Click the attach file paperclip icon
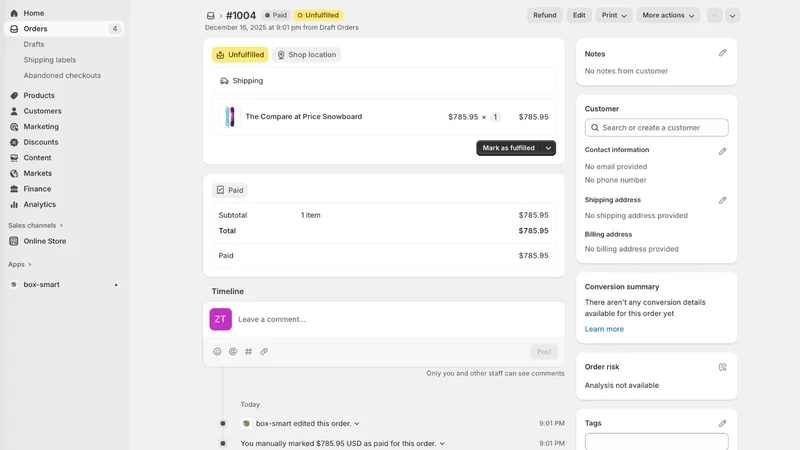 coord(264,352)
